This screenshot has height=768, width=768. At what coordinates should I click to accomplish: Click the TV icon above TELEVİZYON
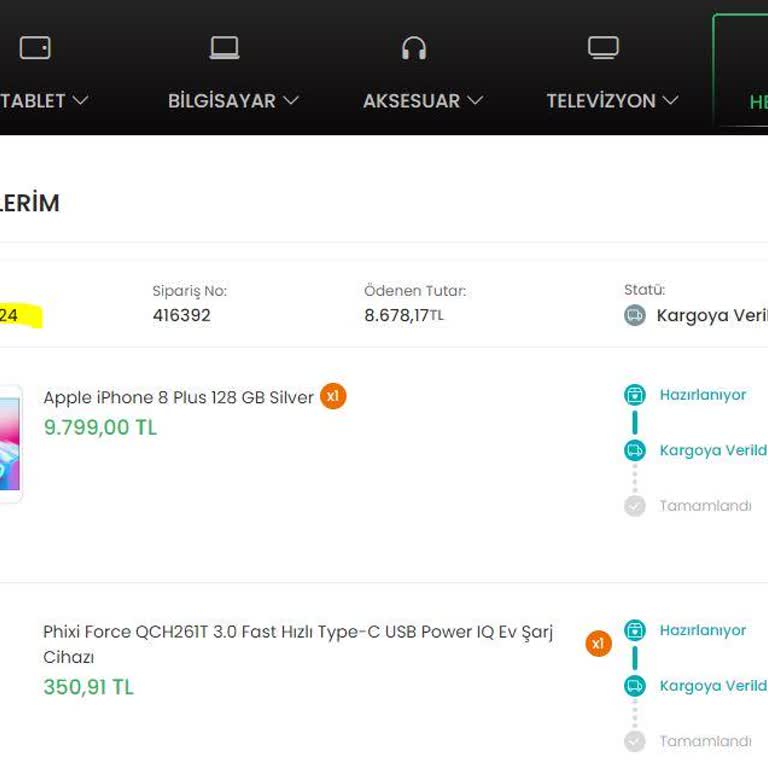[x=603, y=48]
